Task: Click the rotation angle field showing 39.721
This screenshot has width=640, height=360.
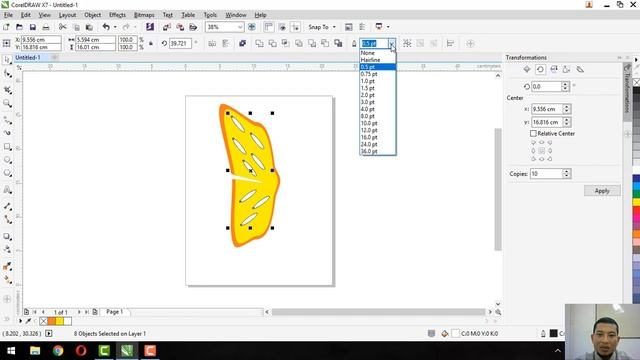Action: [x=180, y=43]
